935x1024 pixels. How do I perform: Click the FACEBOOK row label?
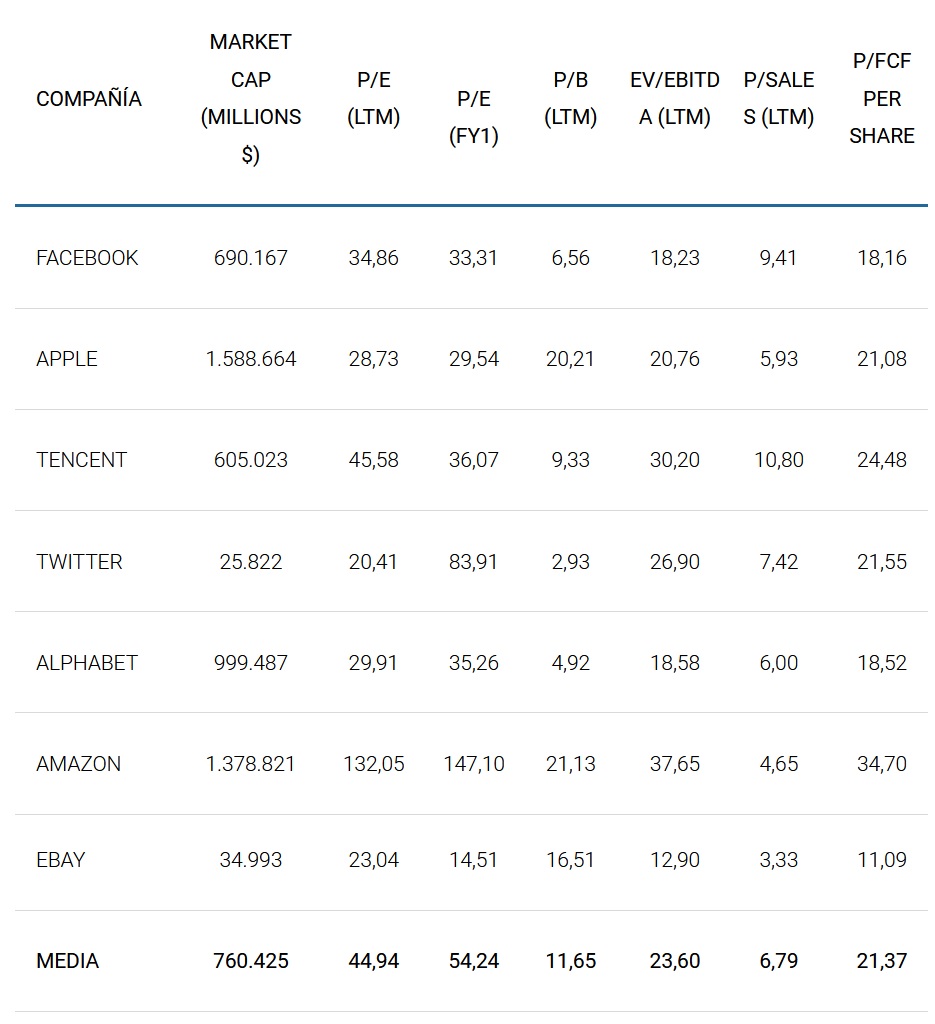[x=87, y=258]
